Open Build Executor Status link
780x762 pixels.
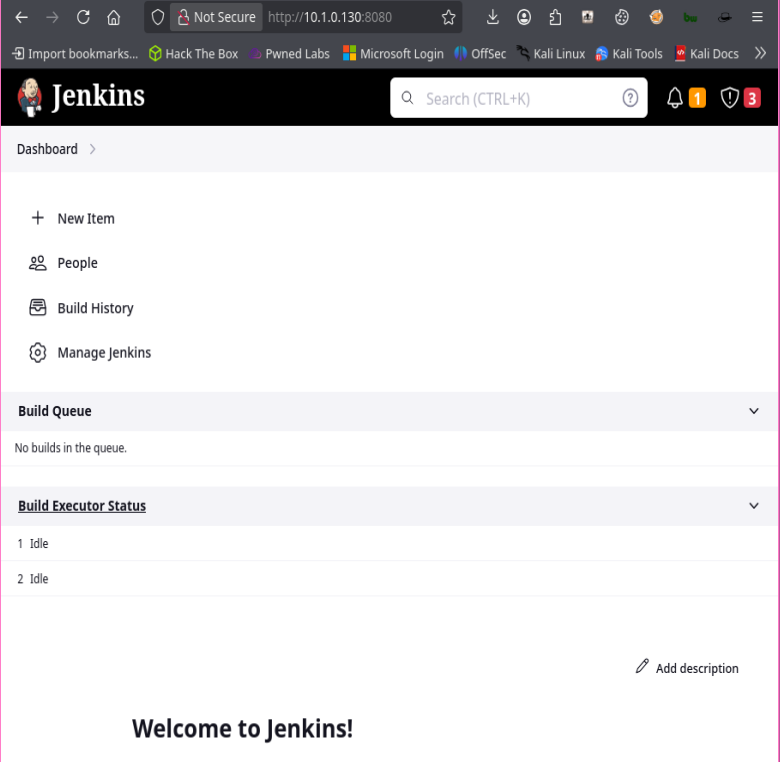pos(82,506)
